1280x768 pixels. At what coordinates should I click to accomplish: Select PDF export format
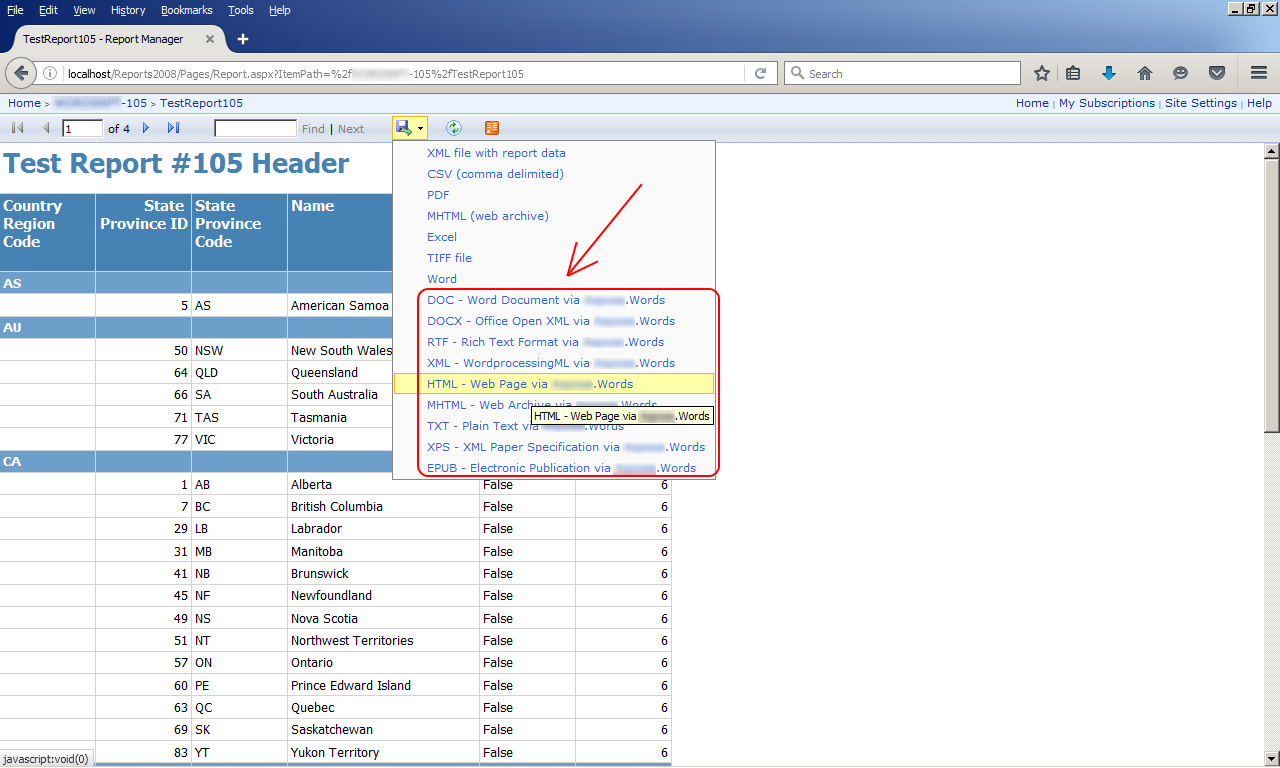tap(438, 195)
